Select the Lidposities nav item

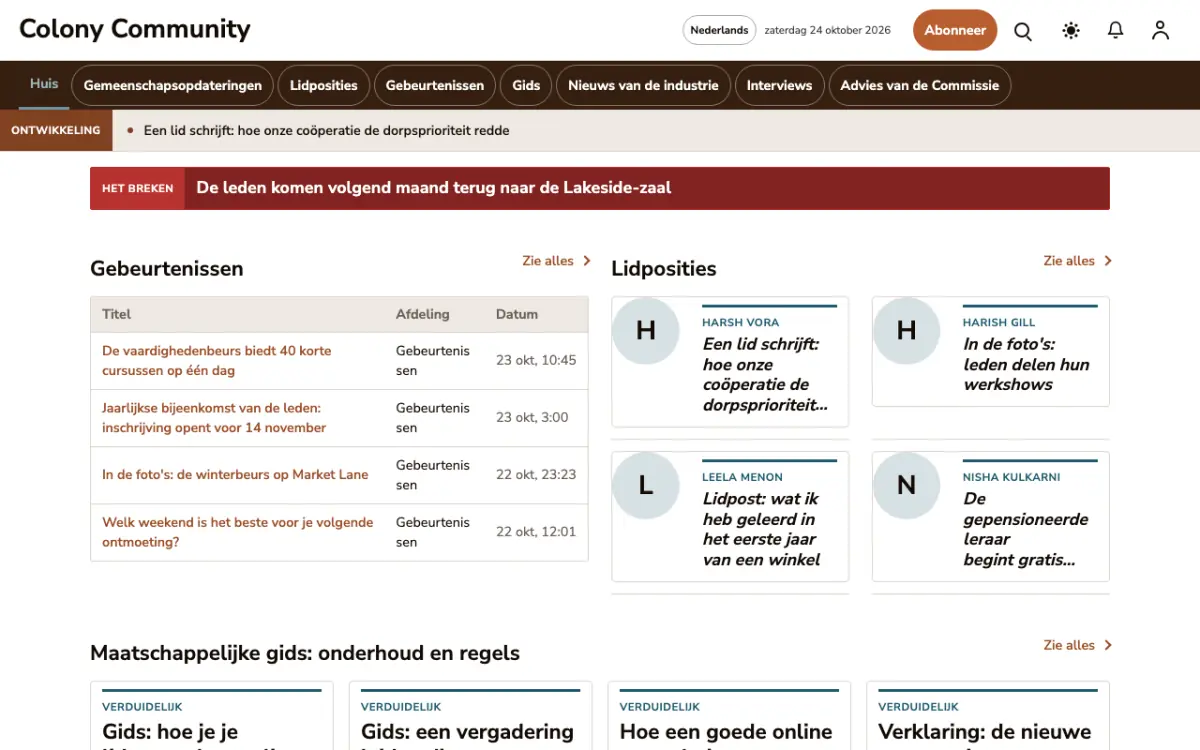[324, 85]
